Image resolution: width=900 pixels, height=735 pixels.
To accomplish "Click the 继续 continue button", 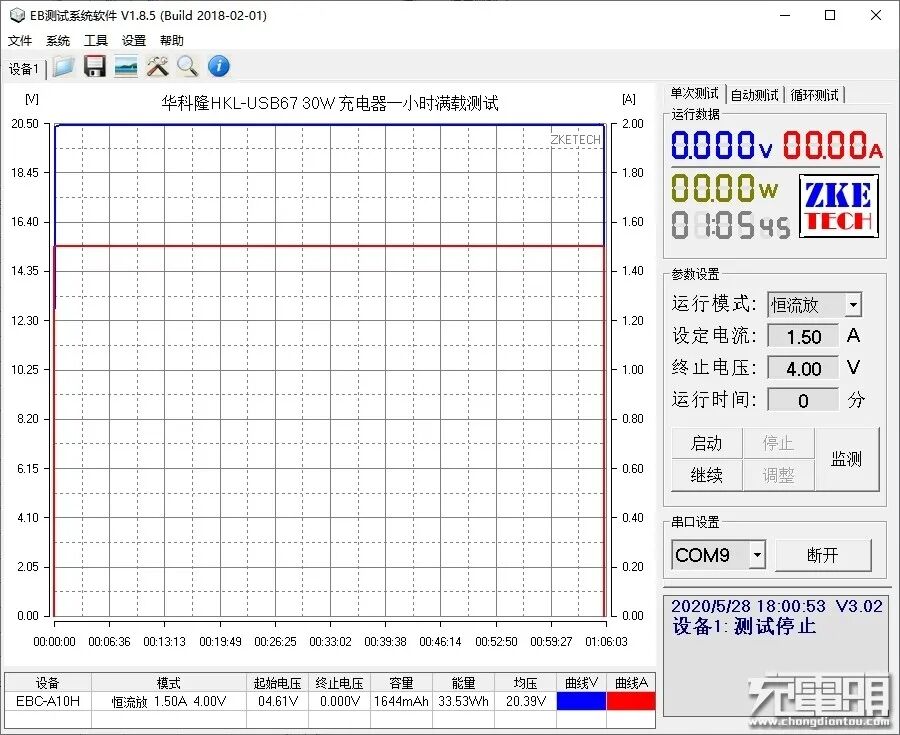I will [707, 475].
